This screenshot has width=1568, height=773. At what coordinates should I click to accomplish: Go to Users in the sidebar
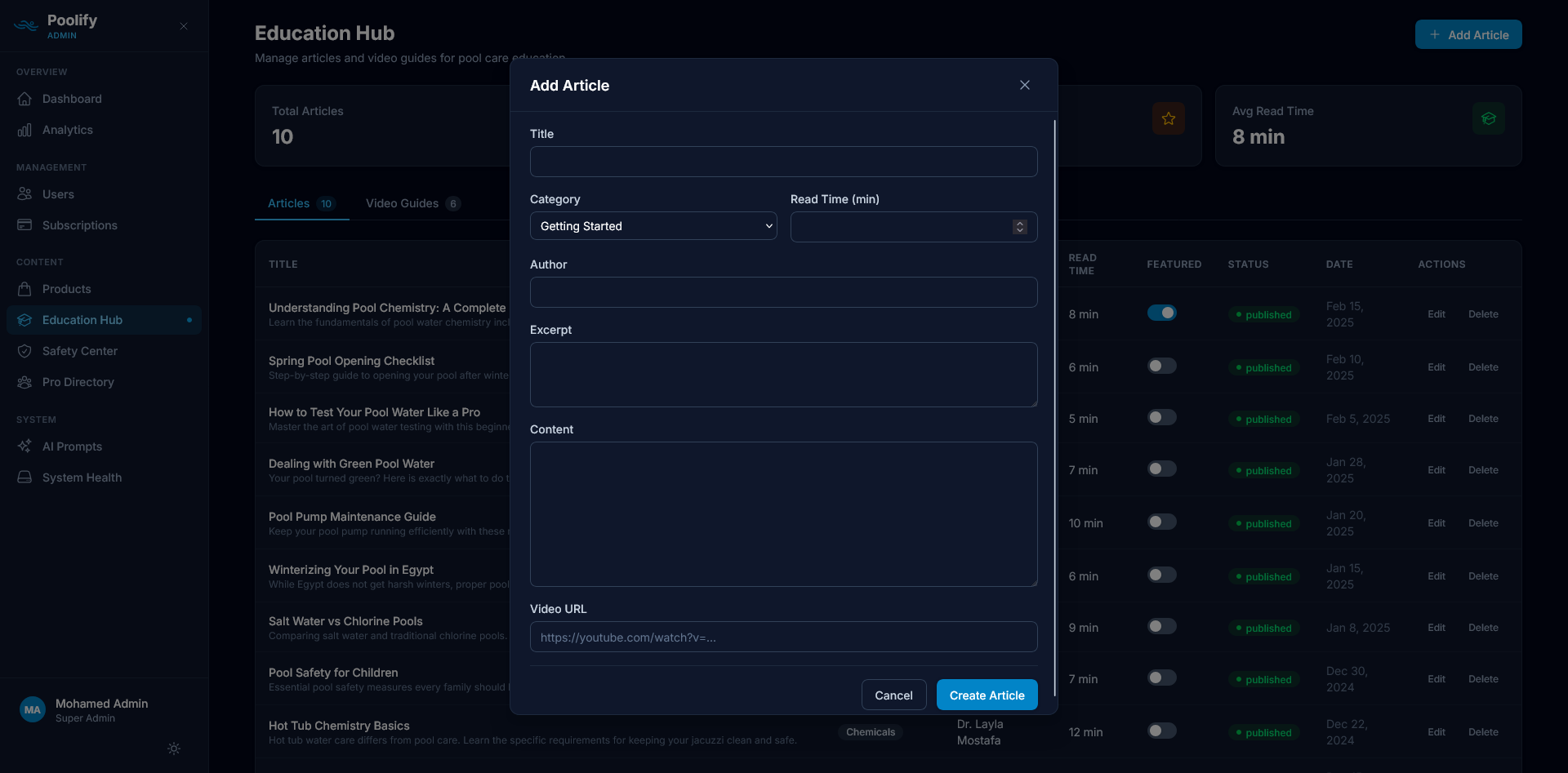click(x=104, y=194)
